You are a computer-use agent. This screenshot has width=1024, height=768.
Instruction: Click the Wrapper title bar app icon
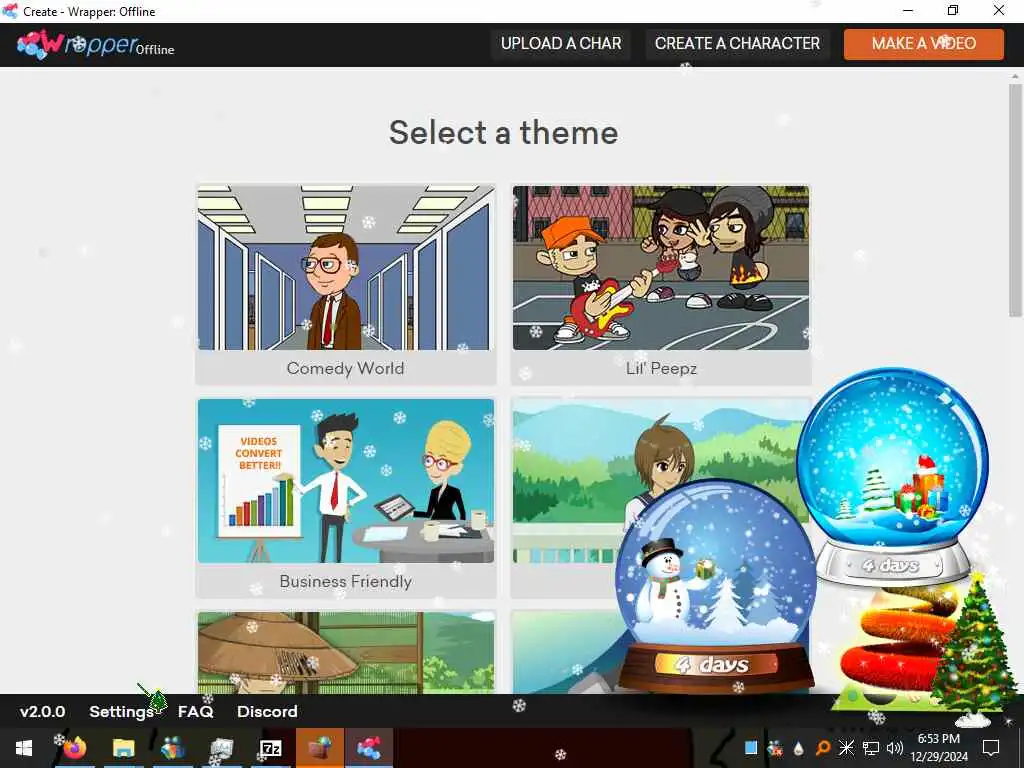click(x=10, y=11)
